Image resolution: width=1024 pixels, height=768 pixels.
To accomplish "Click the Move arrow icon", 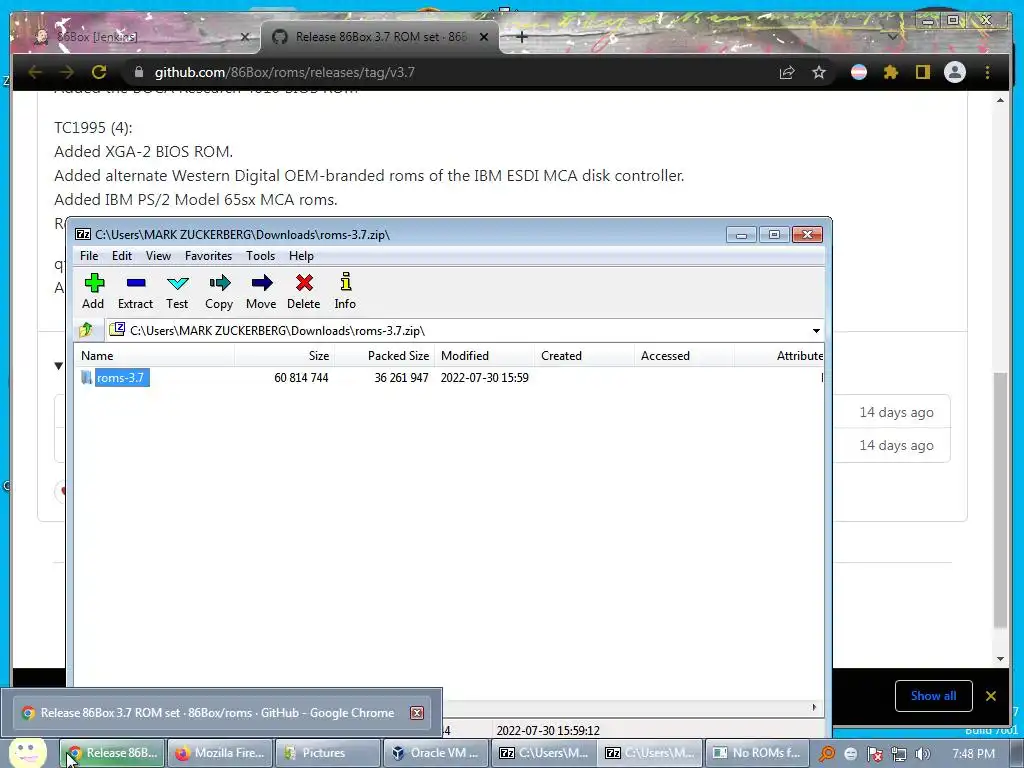I will pos(262,283).
